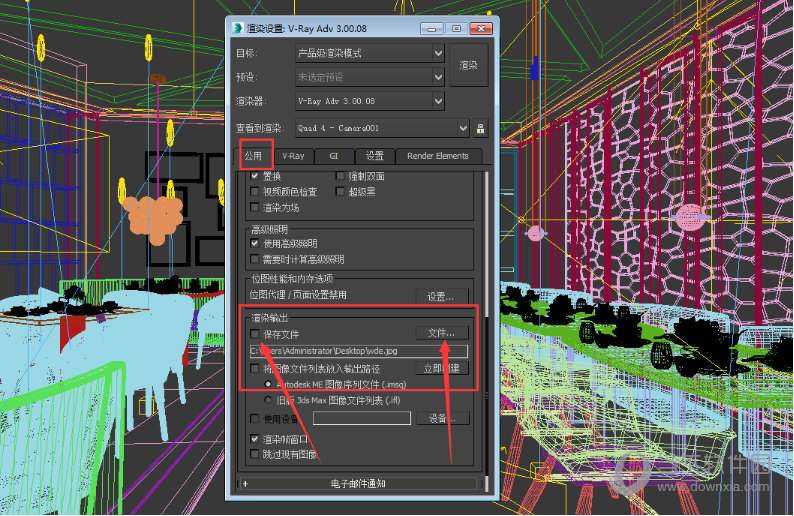The width and height of the screenshot is (794, 516).
Task: Toggle the 使用高级照明 checkbox
Action: tap(255, 244)
